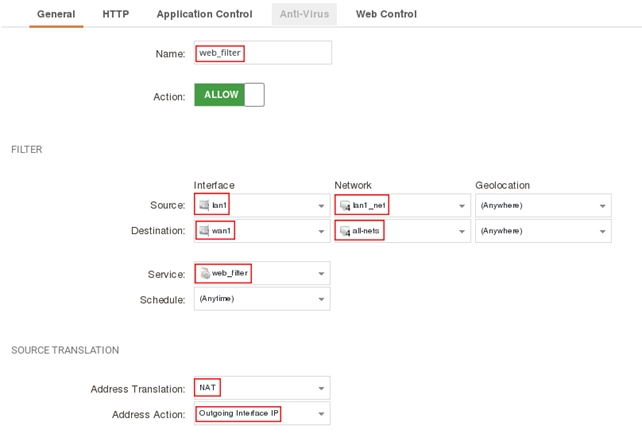The height and width of the screenshot is (438, 642).
Task: Expand the Source Interface dropdown
Action: coord(321,206)
